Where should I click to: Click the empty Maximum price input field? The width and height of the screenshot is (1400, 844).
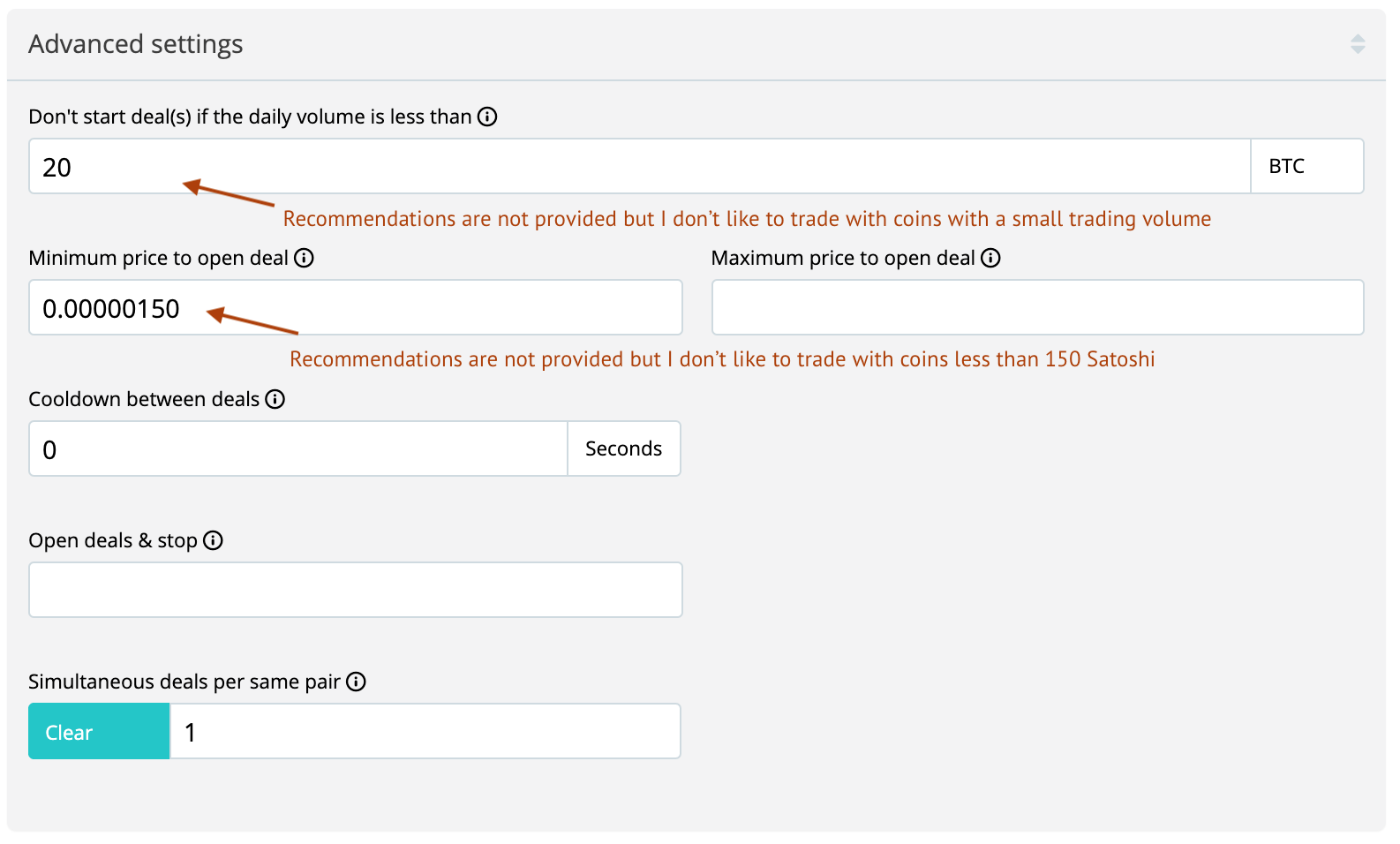click(x=1037, y=308)
